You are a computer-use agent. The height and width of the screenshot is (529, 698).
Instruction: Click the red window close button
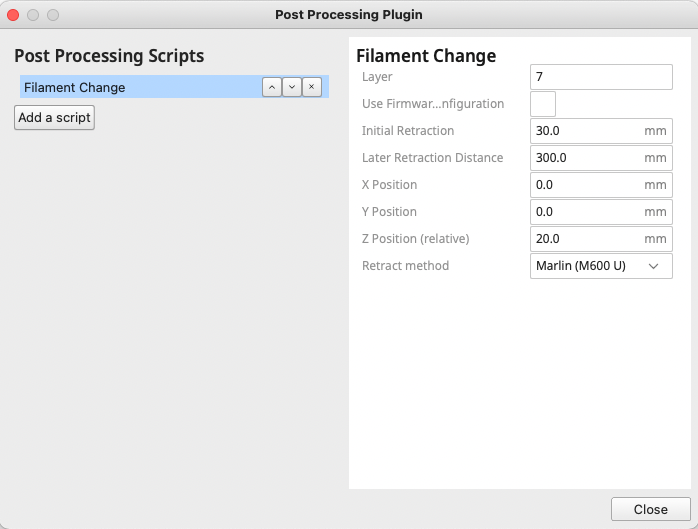tap(13, 15)
